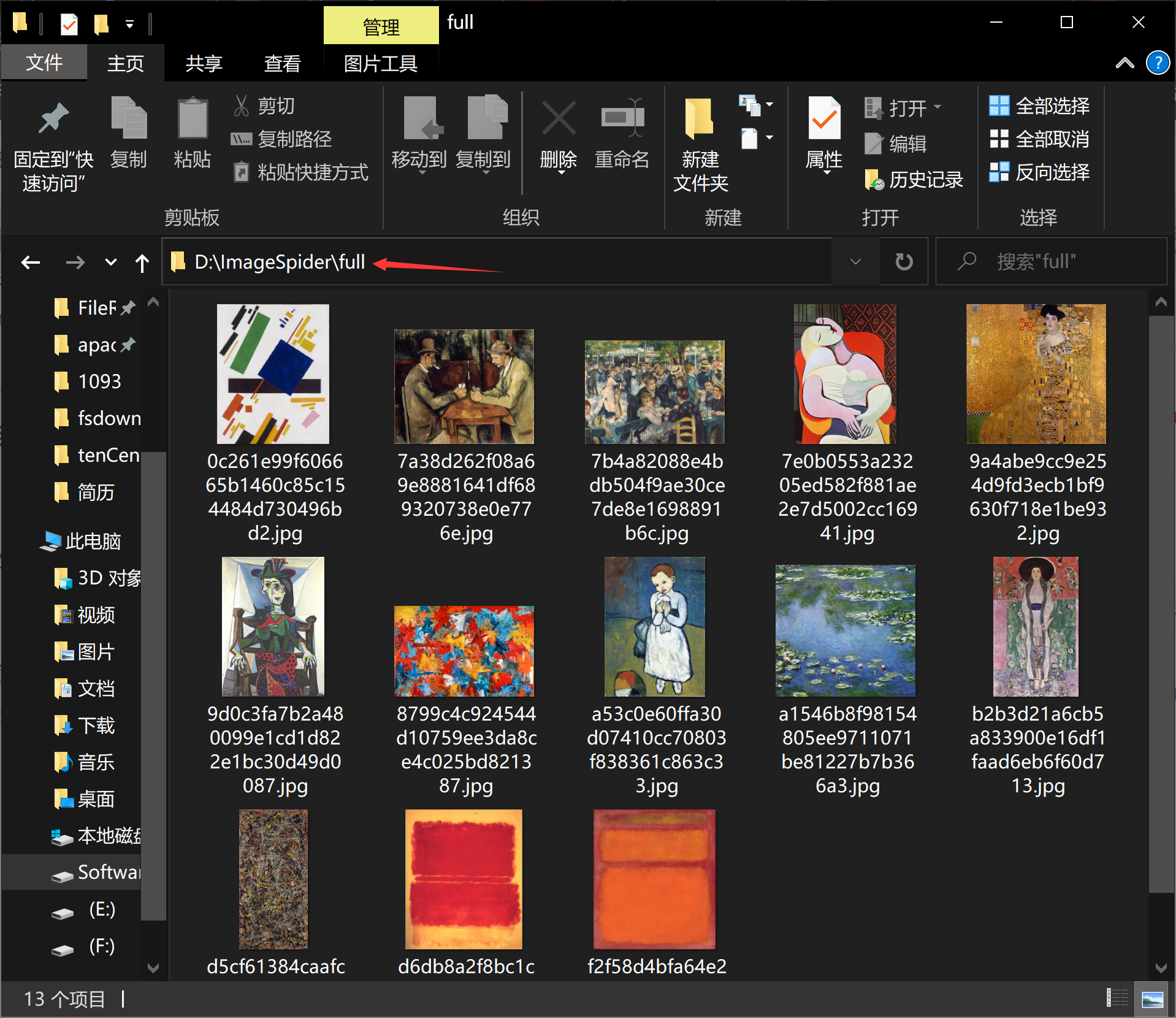Click the Edit command
1176x1018 pixels.
click(x=896, y=144)
